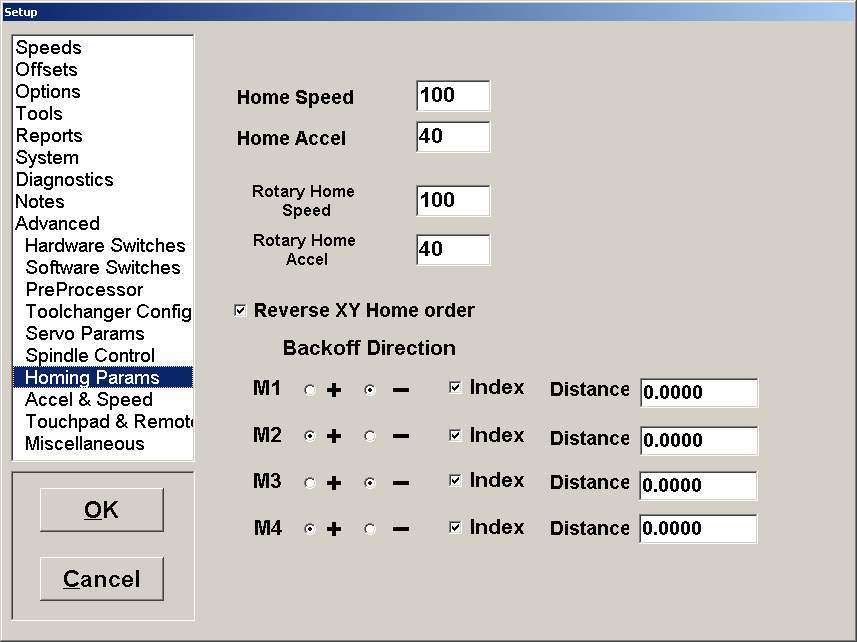857x642 pixels.
Task: Open the Touchpad & Remote settings
Action: coord(108,421)
